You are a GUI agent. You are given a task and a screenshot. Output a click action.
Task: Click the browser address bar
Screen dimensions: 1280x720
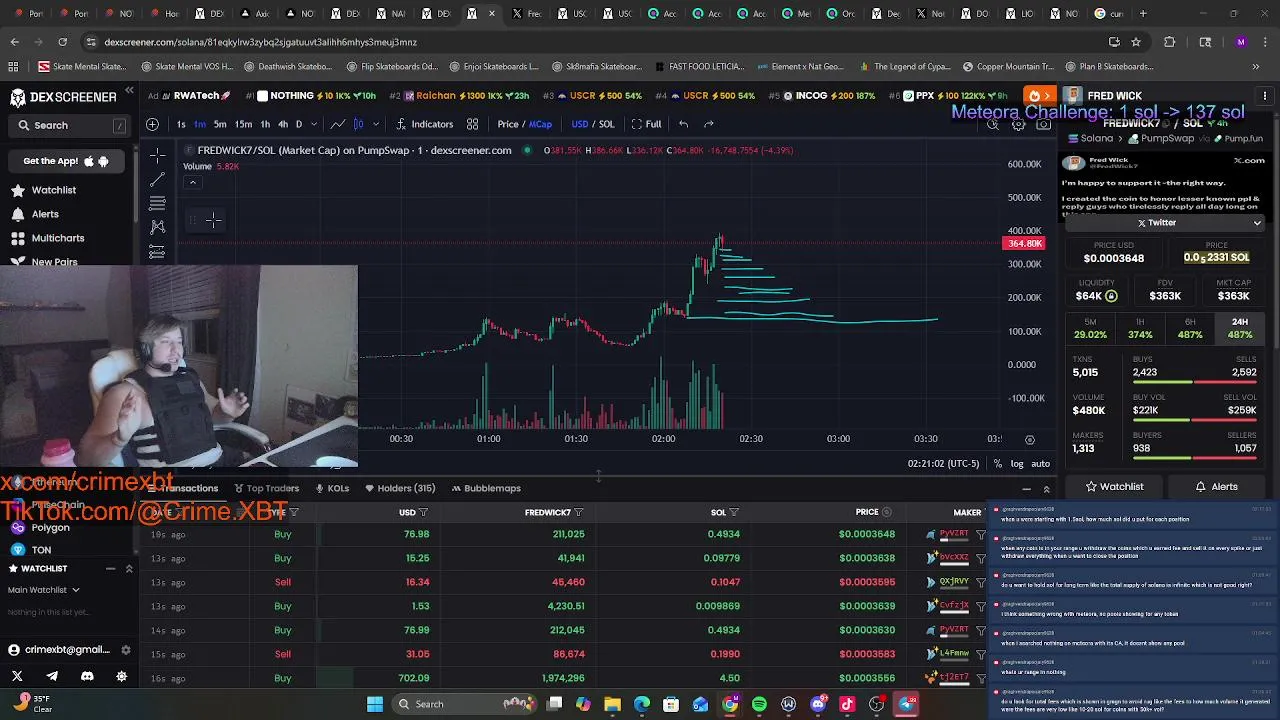[590, 42]
